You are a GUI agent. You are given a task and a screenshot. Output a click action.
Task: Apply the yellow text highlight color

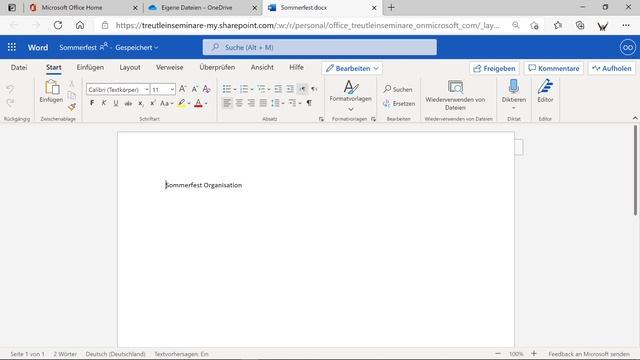pos(182,103)
